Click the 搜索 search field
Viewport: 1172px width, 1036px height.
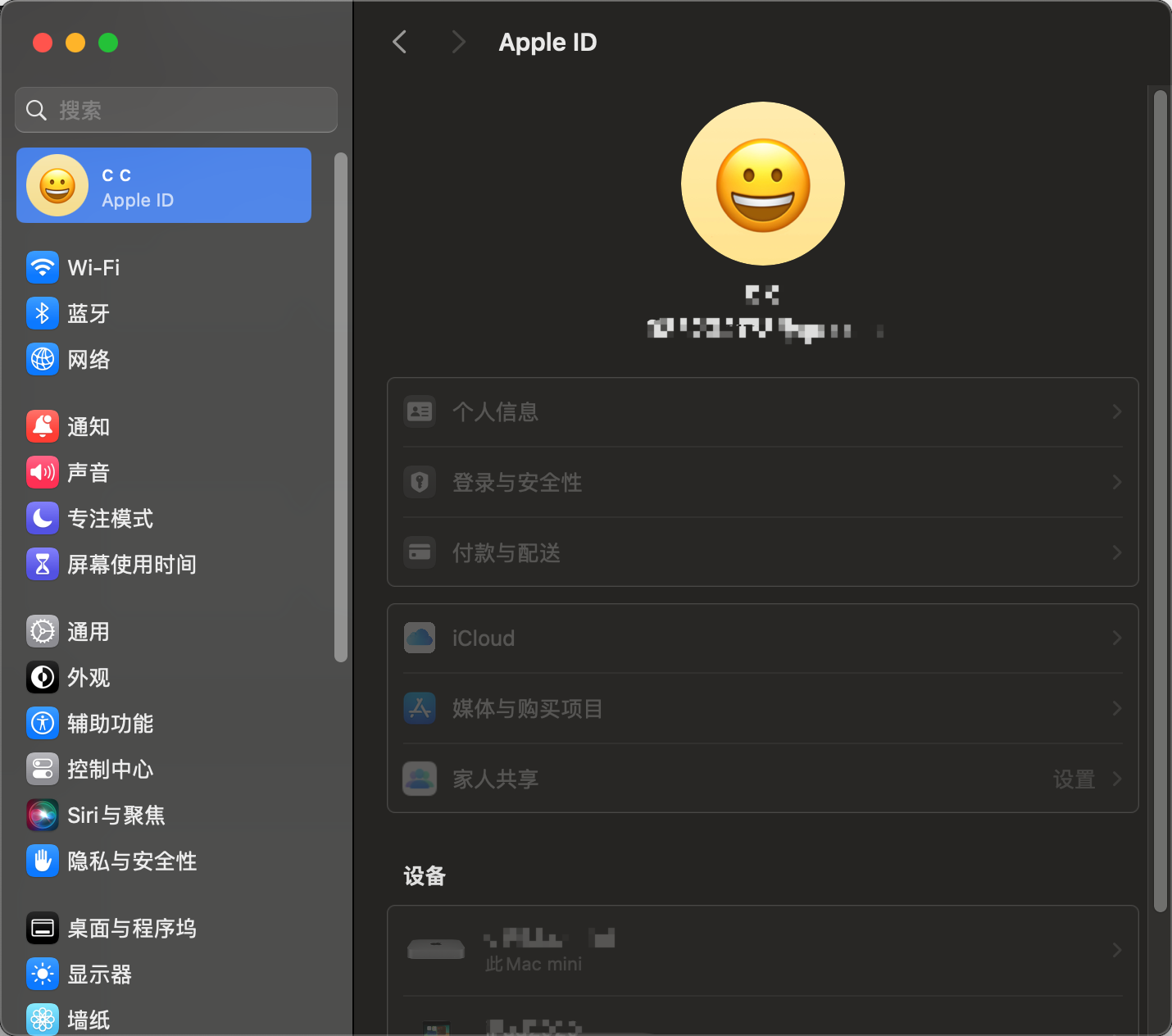(176, 110)
